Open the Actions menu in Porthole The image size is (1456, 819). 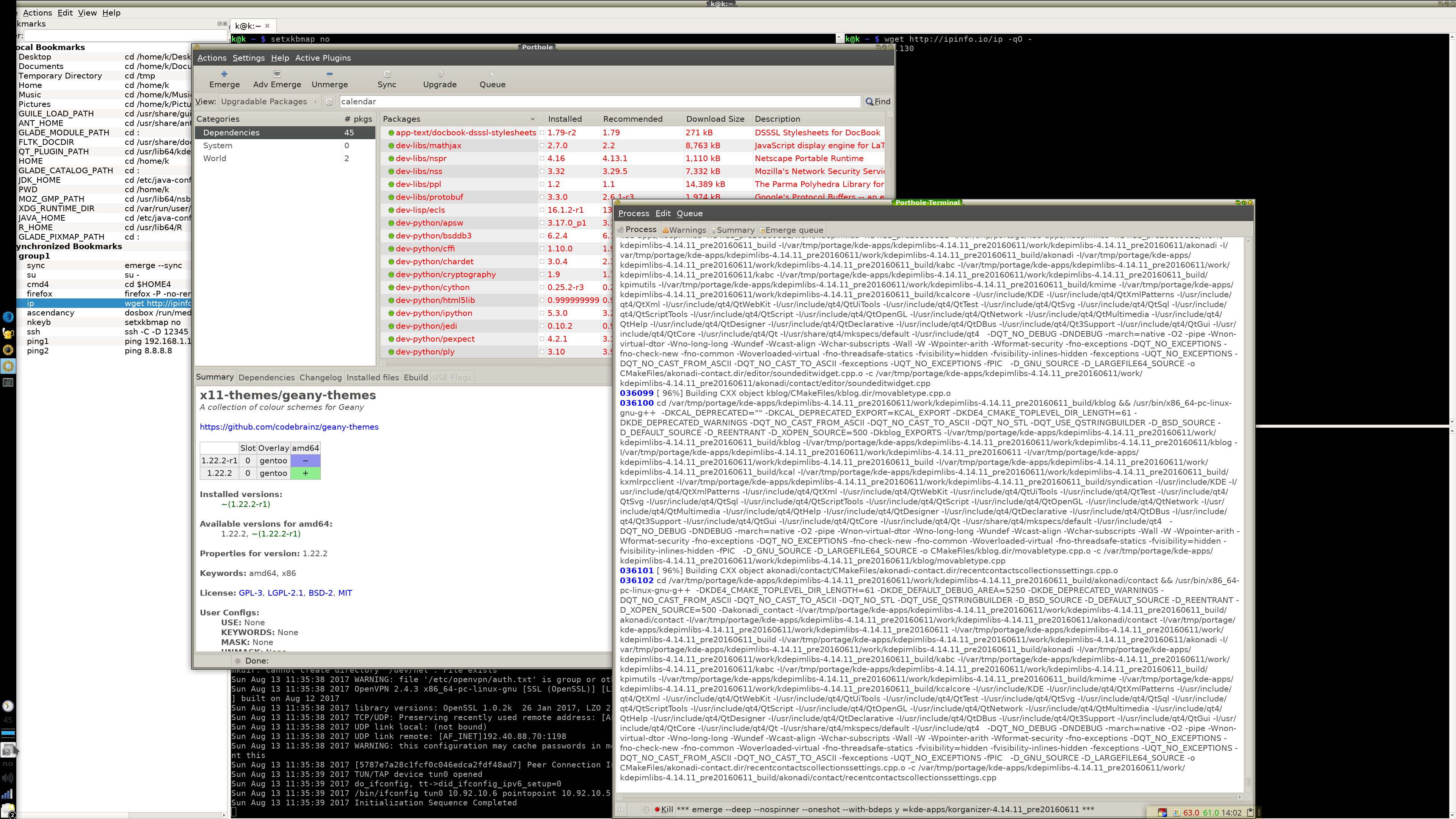point(212,58)
